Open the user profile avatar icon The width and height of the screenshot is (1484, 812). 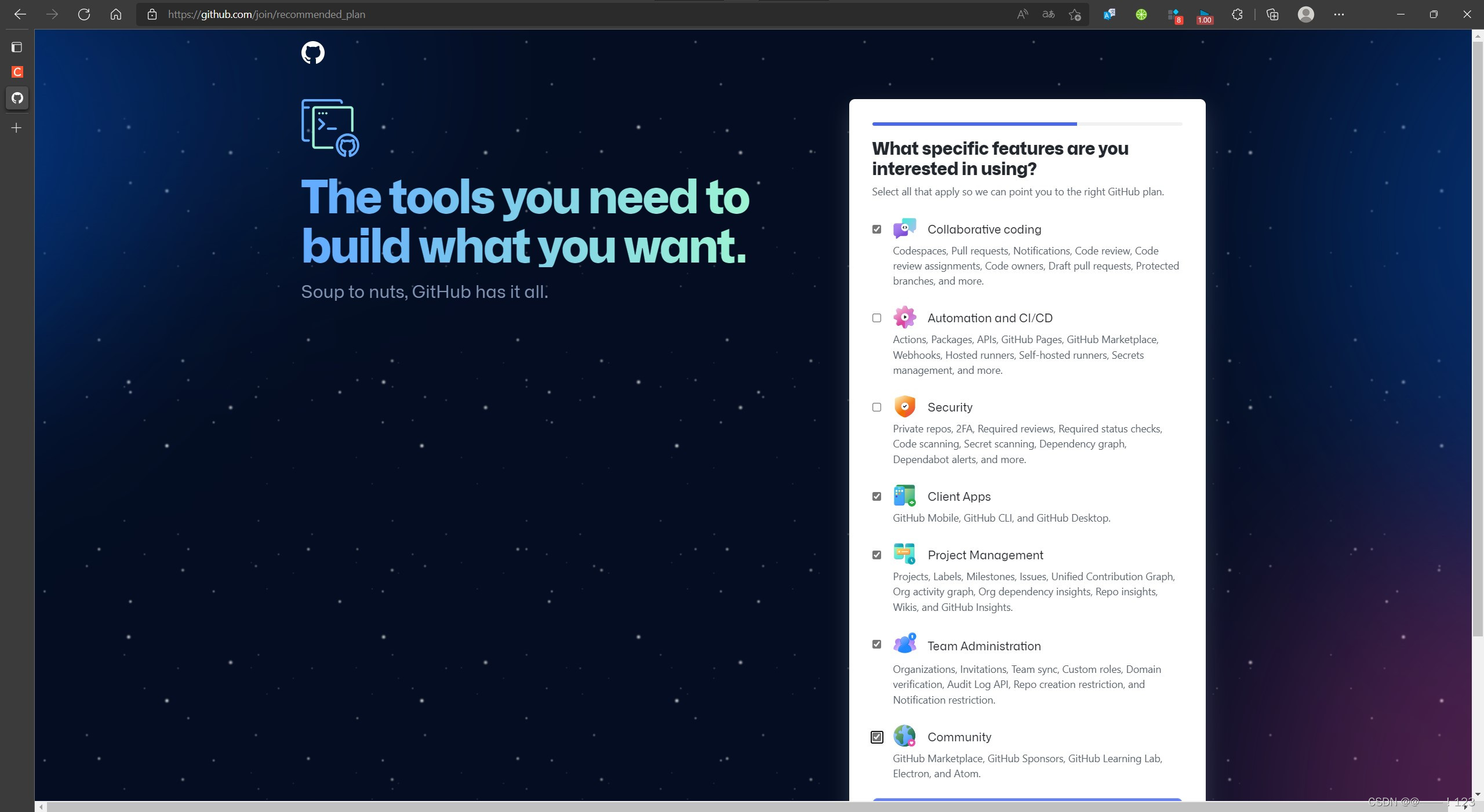coord(1305,14)
